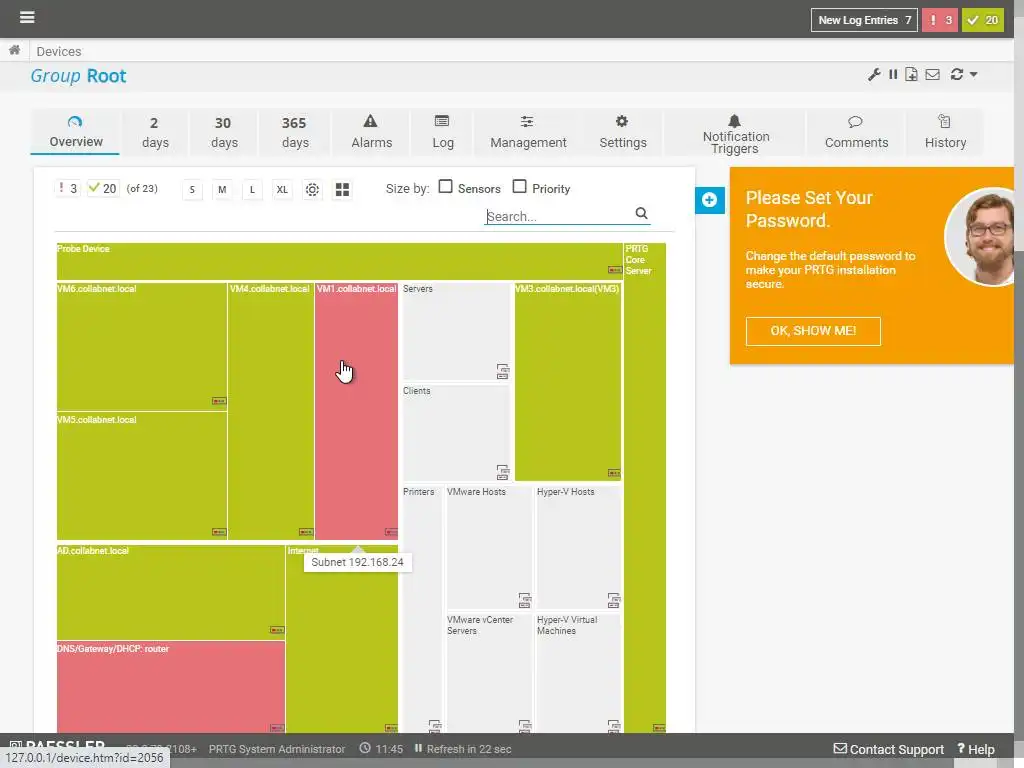The image size is (1024, 768).
Task: Open the Help link
Action: [x=976, y=749]
